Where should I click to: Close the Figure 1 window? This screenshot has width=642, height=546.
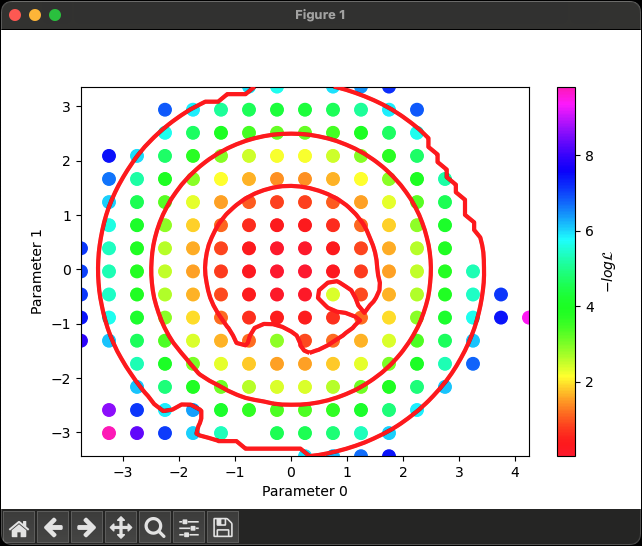point(15,15)
